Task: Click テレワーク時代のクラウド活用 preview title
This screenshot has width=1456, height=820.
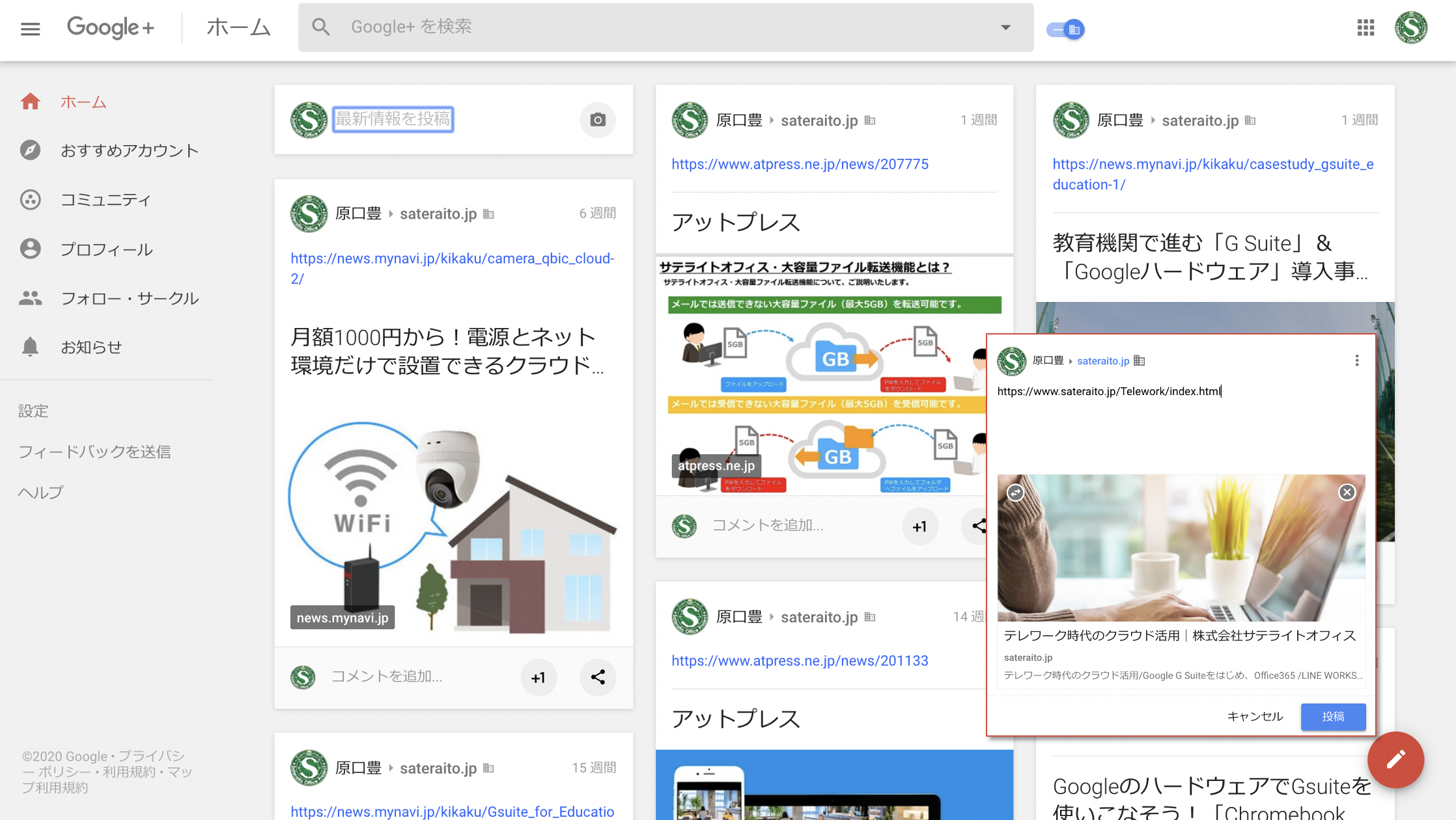Action: (x=1180, y=636)
